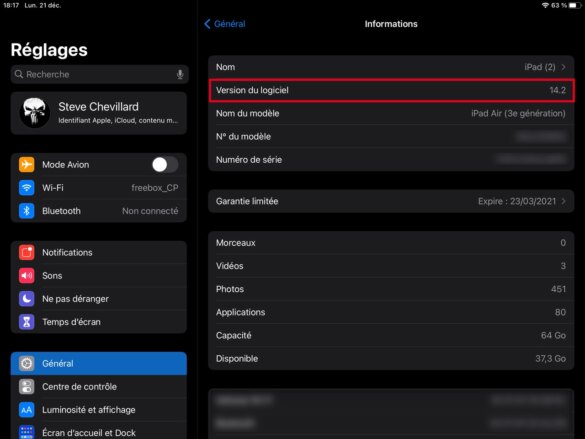Tap the Nom du modèle row
Image resolution: width=585 pixels, height=439 pixels.
(391, 113)
